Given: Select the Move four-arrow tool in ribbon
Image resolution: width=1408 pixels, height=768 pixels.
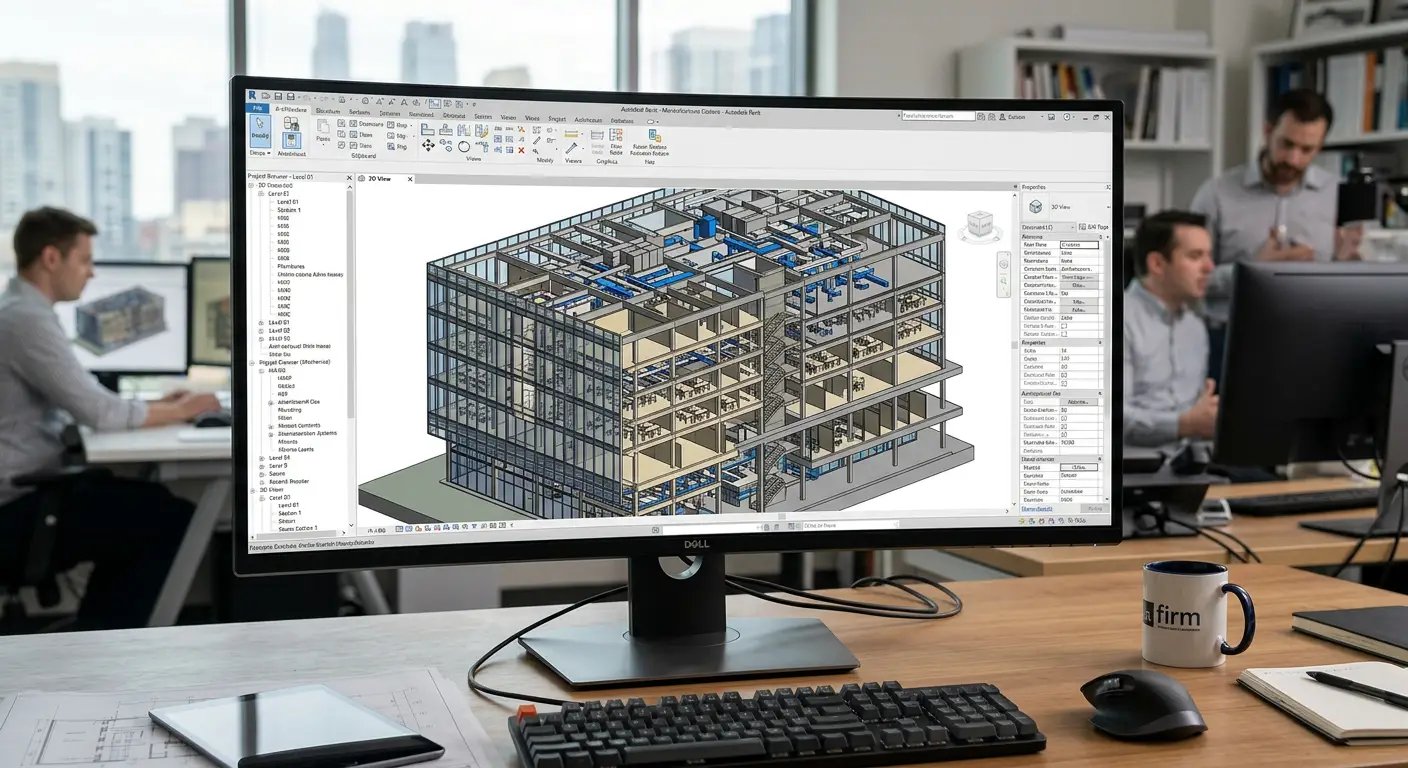Looking at the screenshot, I should coord(428,146).
